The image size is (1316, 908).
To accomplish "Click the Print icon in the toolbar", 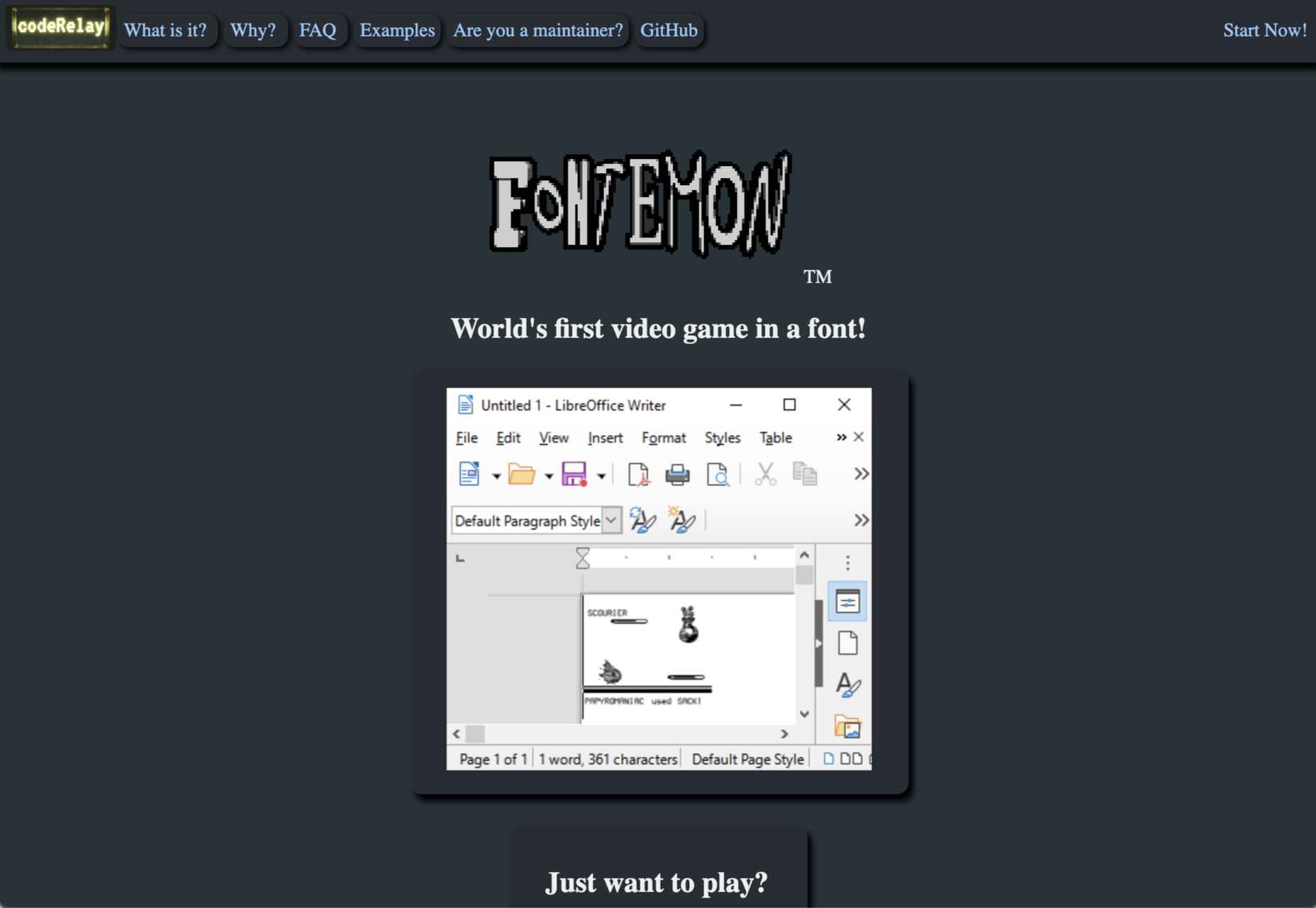I will [x=678, y=474].
